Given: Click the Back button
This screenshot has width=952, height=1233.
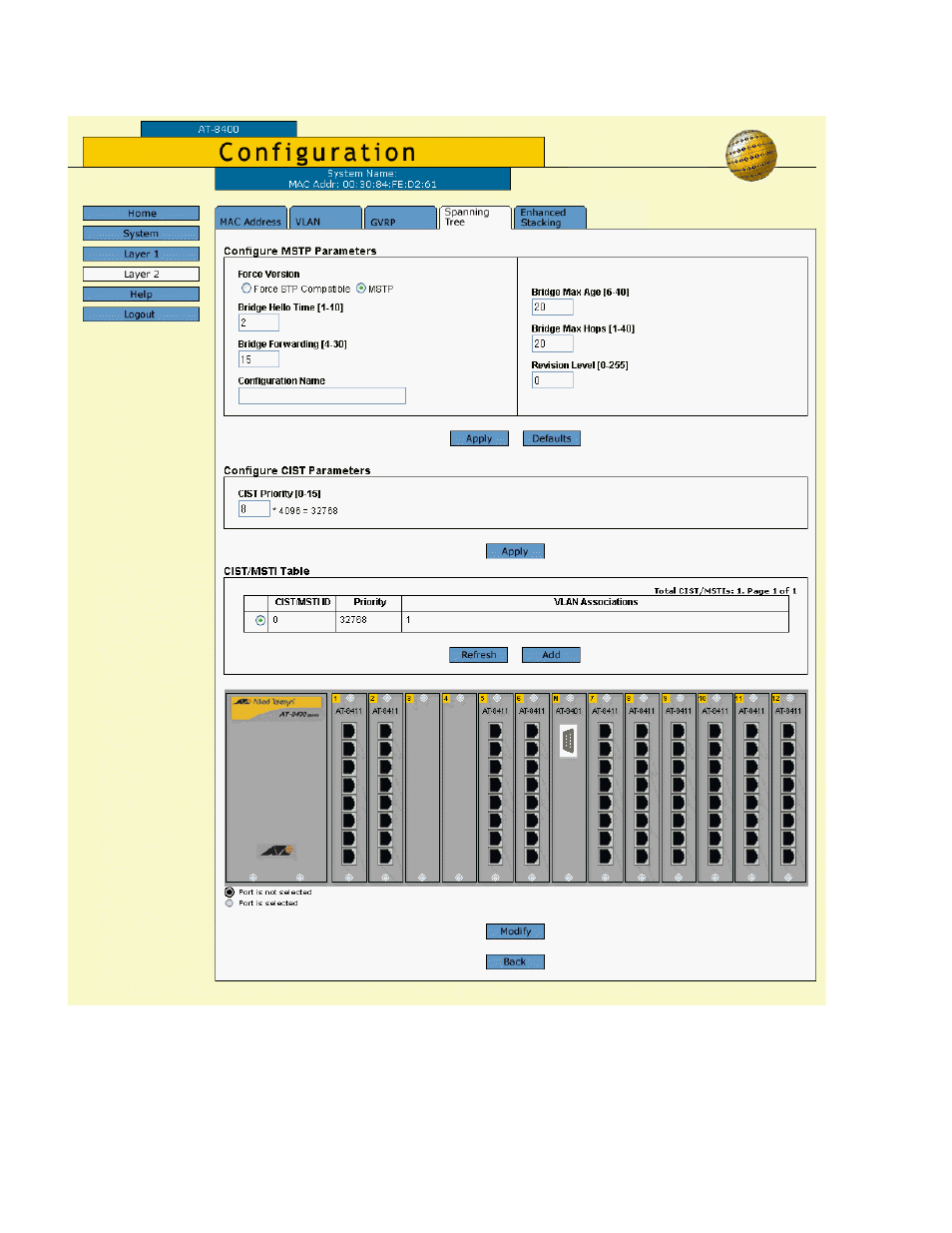Looking at the screenshot, I should 515,962.
